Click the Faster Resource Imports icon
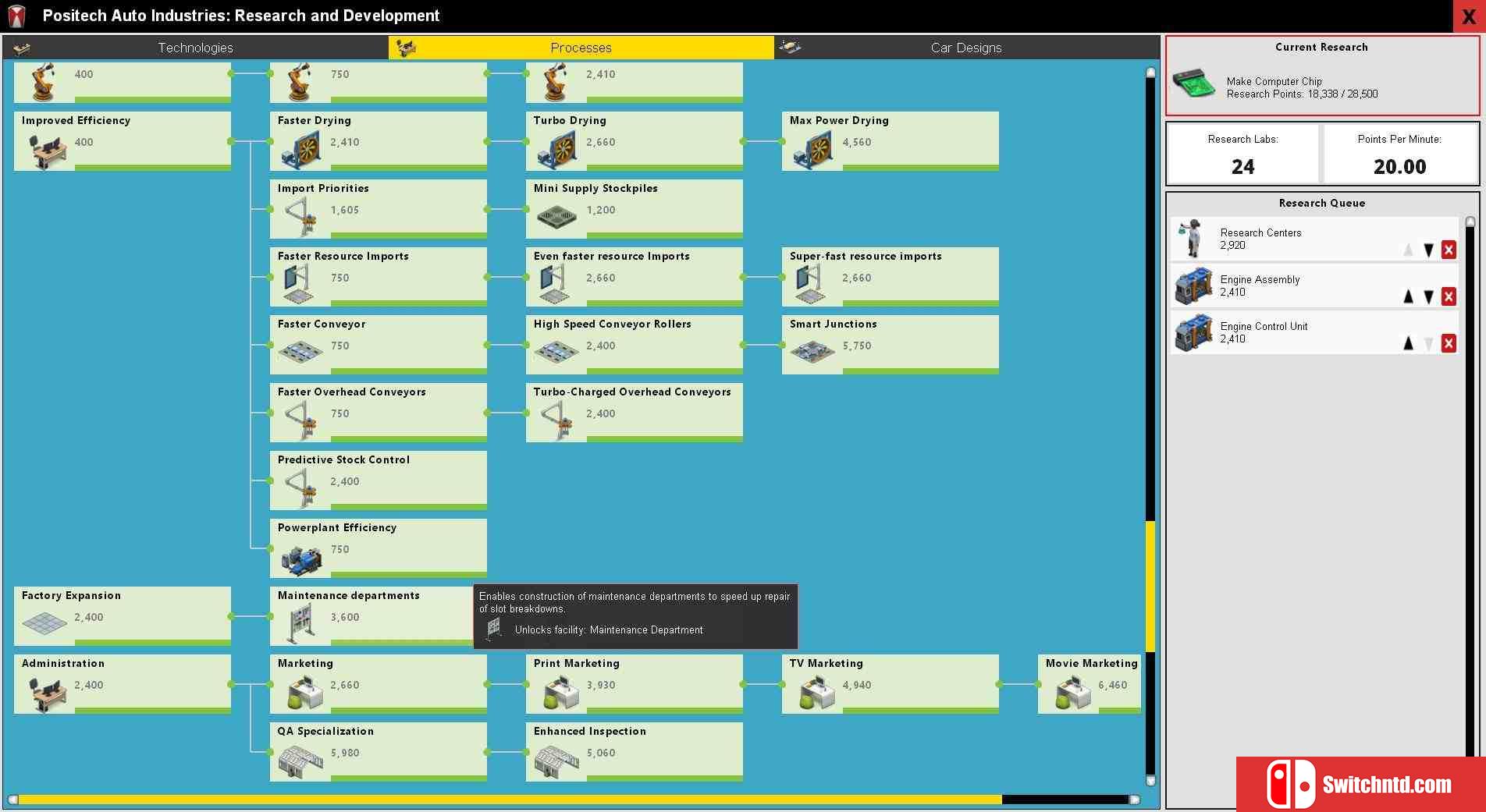Image resolution: width=1486 pixels, height=812 pixels. (299, 285)
